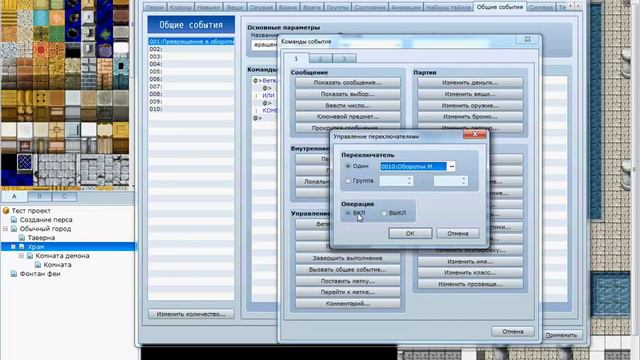Switch to the Наборы тайлов database tab
This screenshot has height=360, width=640.
[x=448, y=7]
